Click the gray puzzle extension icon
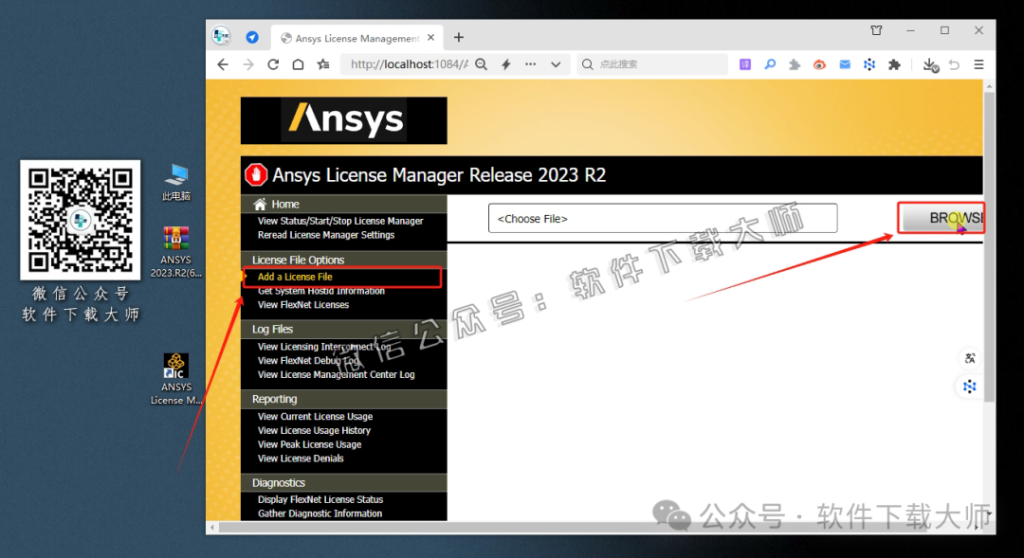This screenshot has width=1024, height=558. point(795,65)
